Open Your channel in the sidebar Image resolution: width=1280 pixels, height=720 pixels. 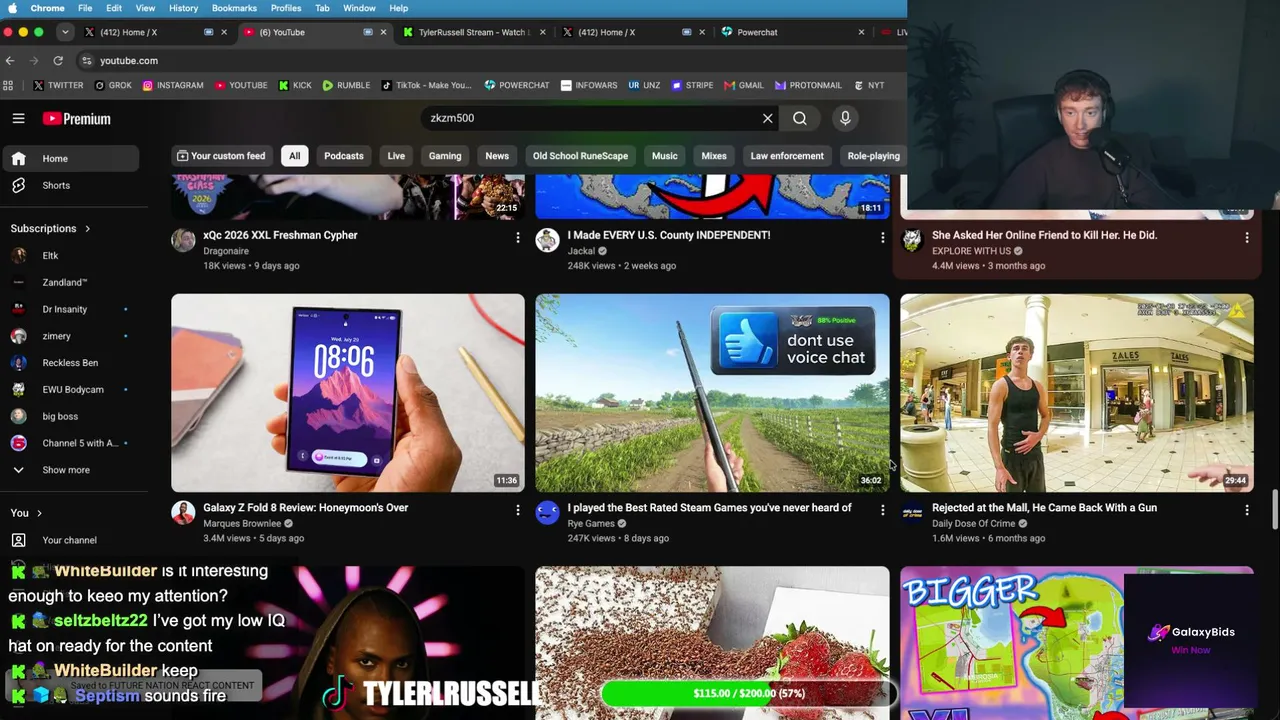pyautogui.click(x=69, y=540)
